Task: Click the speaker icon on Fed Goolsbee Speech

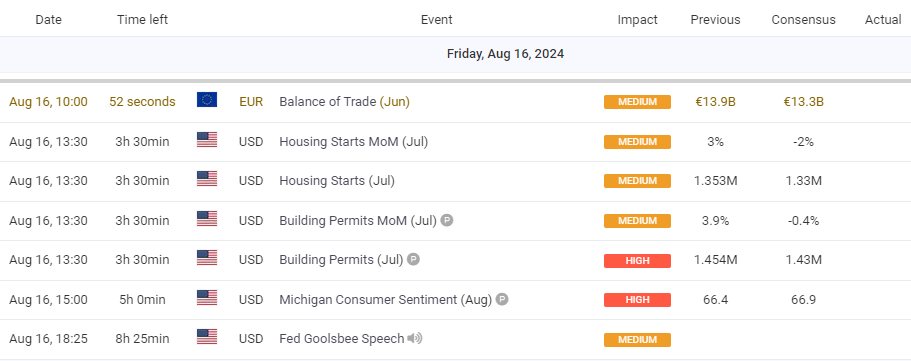Action: [414, 338]
